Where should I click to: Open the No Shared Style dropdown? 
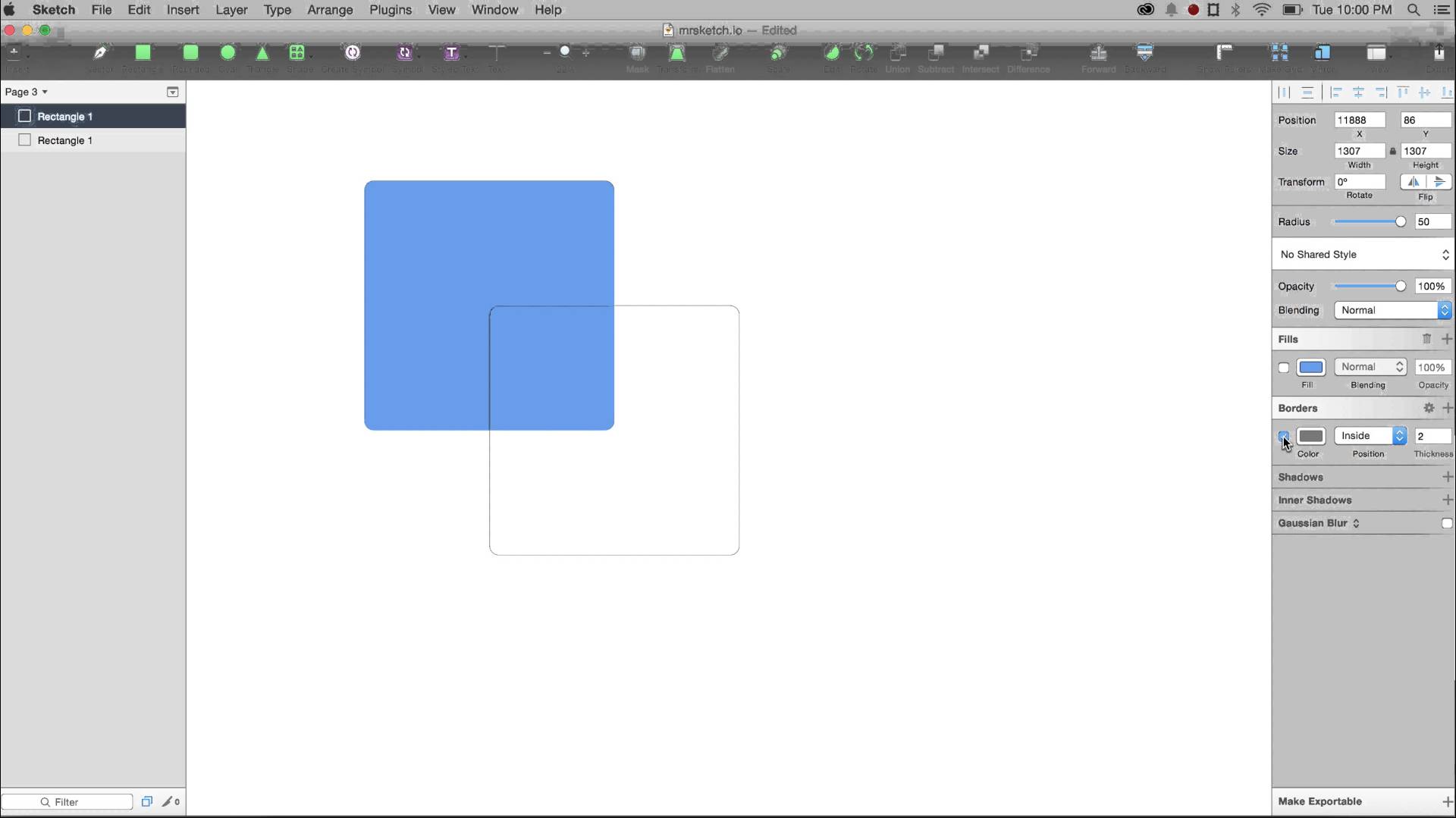click(1363, 255)
